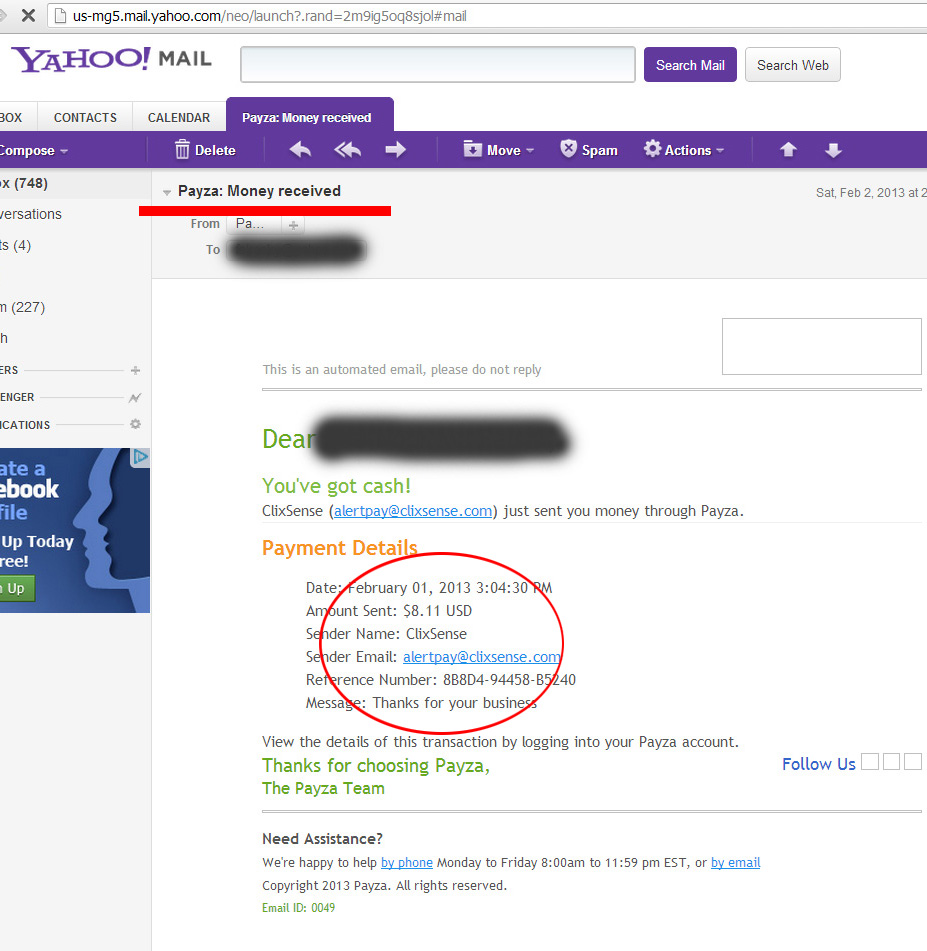Click inside the mail search field
Image resolution: width=927 pixels, height=951 pixels.
437,64
